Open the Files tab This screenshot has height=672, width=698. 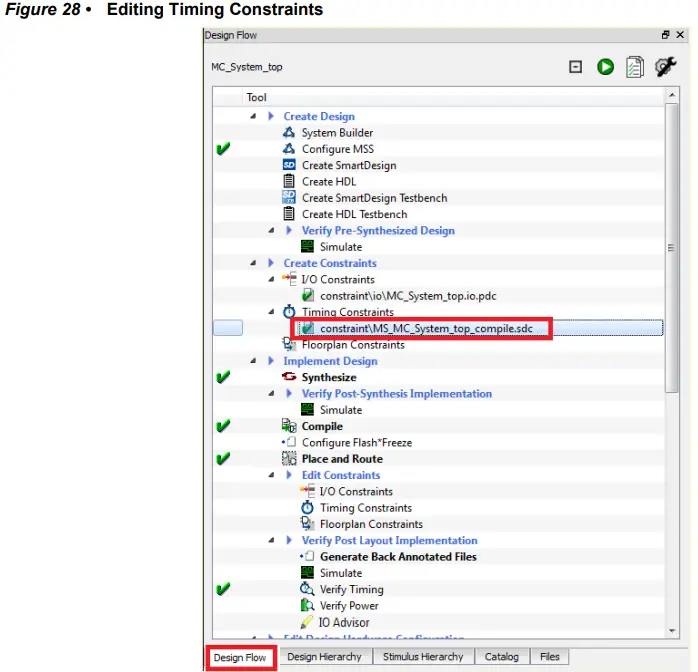[549, 656]
